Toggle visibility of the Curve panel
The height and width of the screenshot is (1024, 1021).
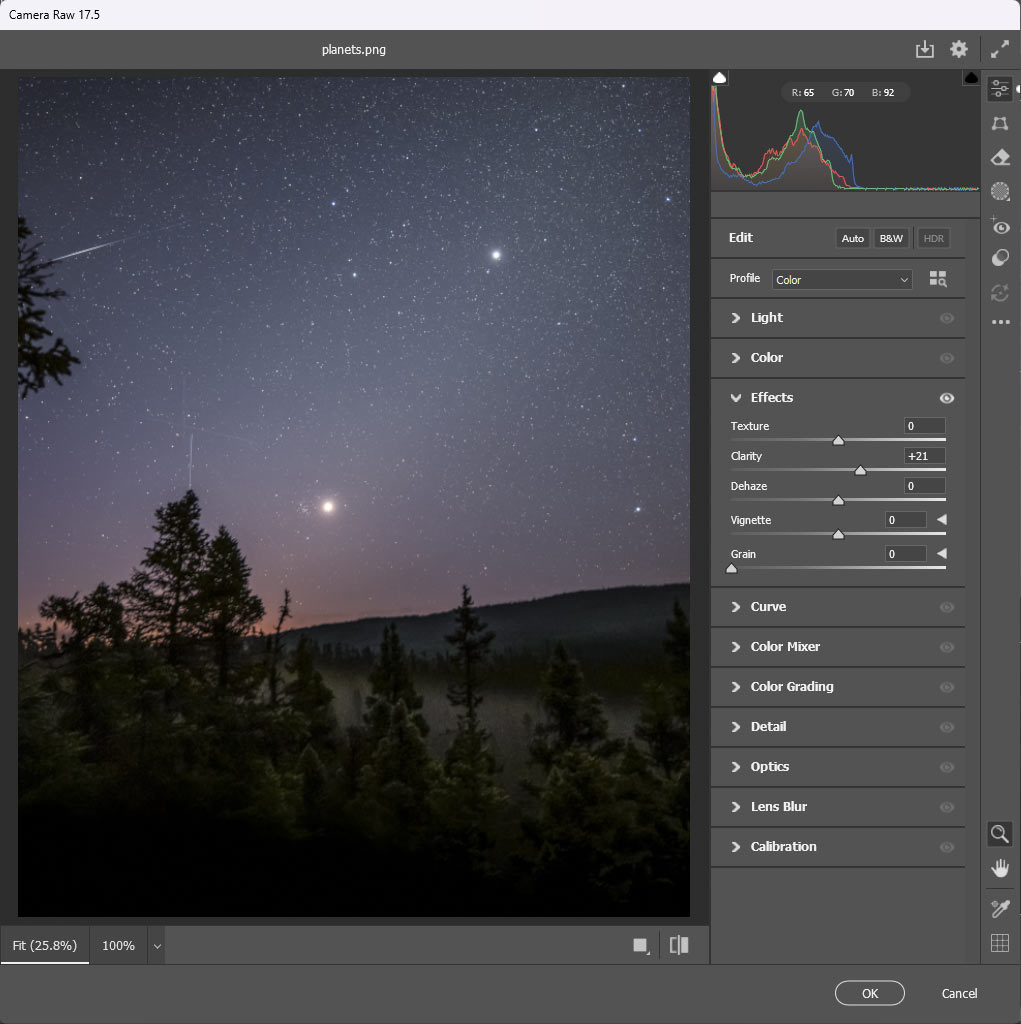click(946, 607)
